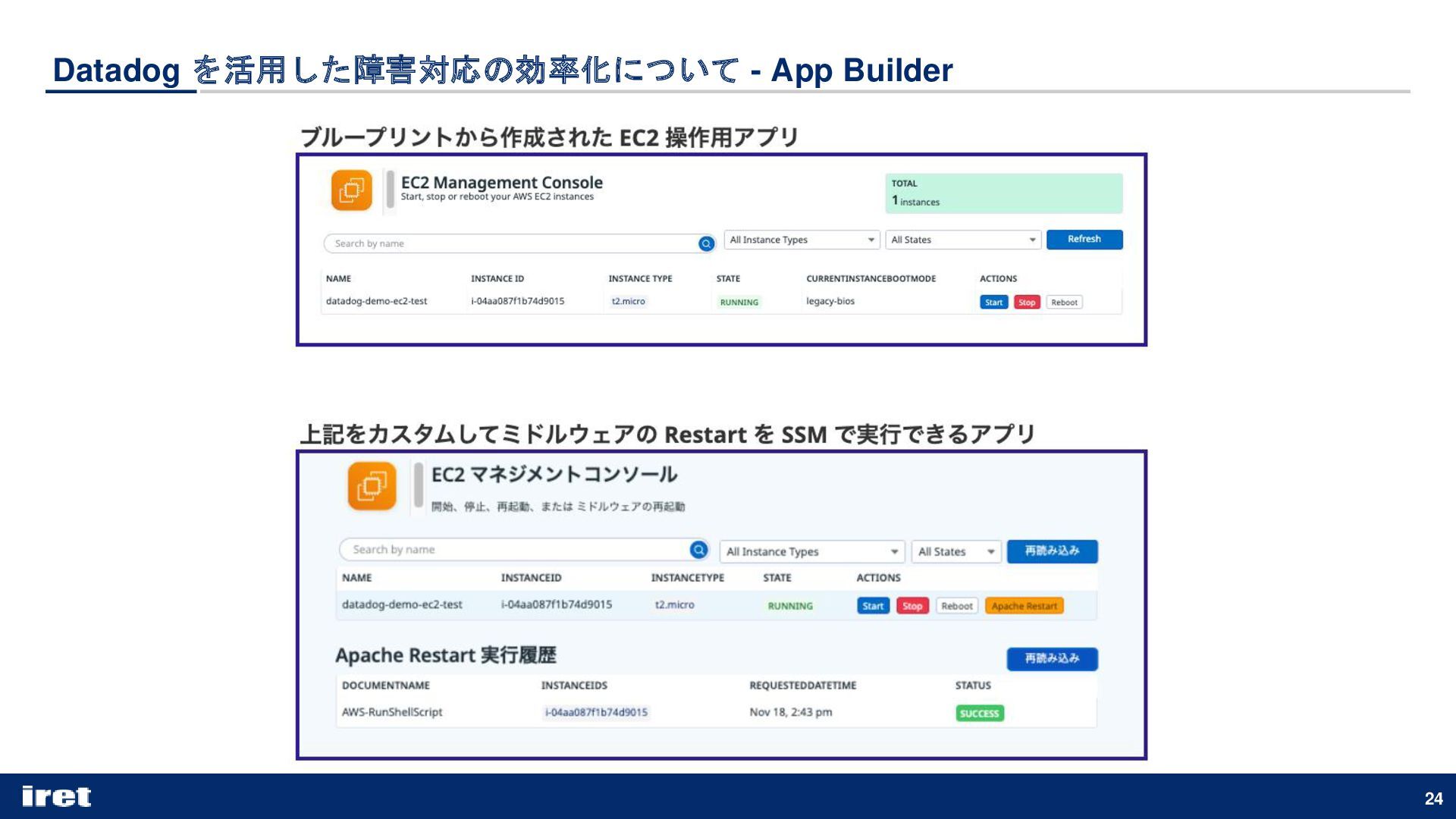Click slide page number 24
1456x819 pixels.
pyautogui.click(x=1433, y=798)
